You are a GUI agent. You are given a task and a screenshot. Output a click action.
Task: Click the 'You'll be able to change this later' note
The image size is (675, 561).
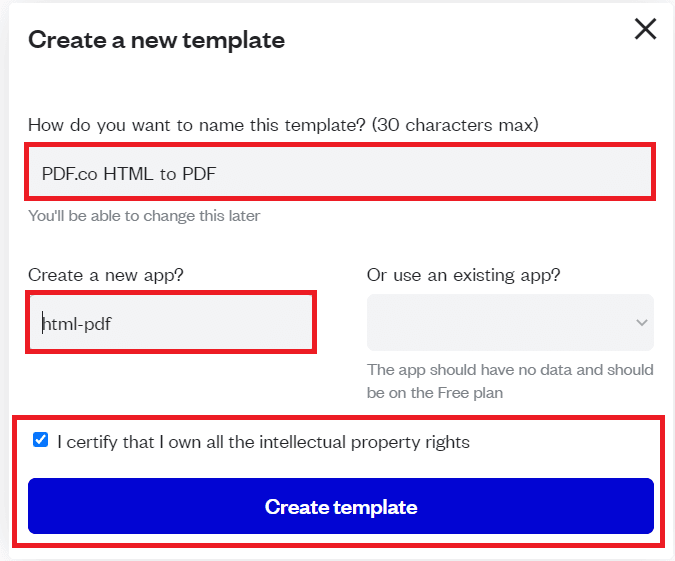coord(144,216)
